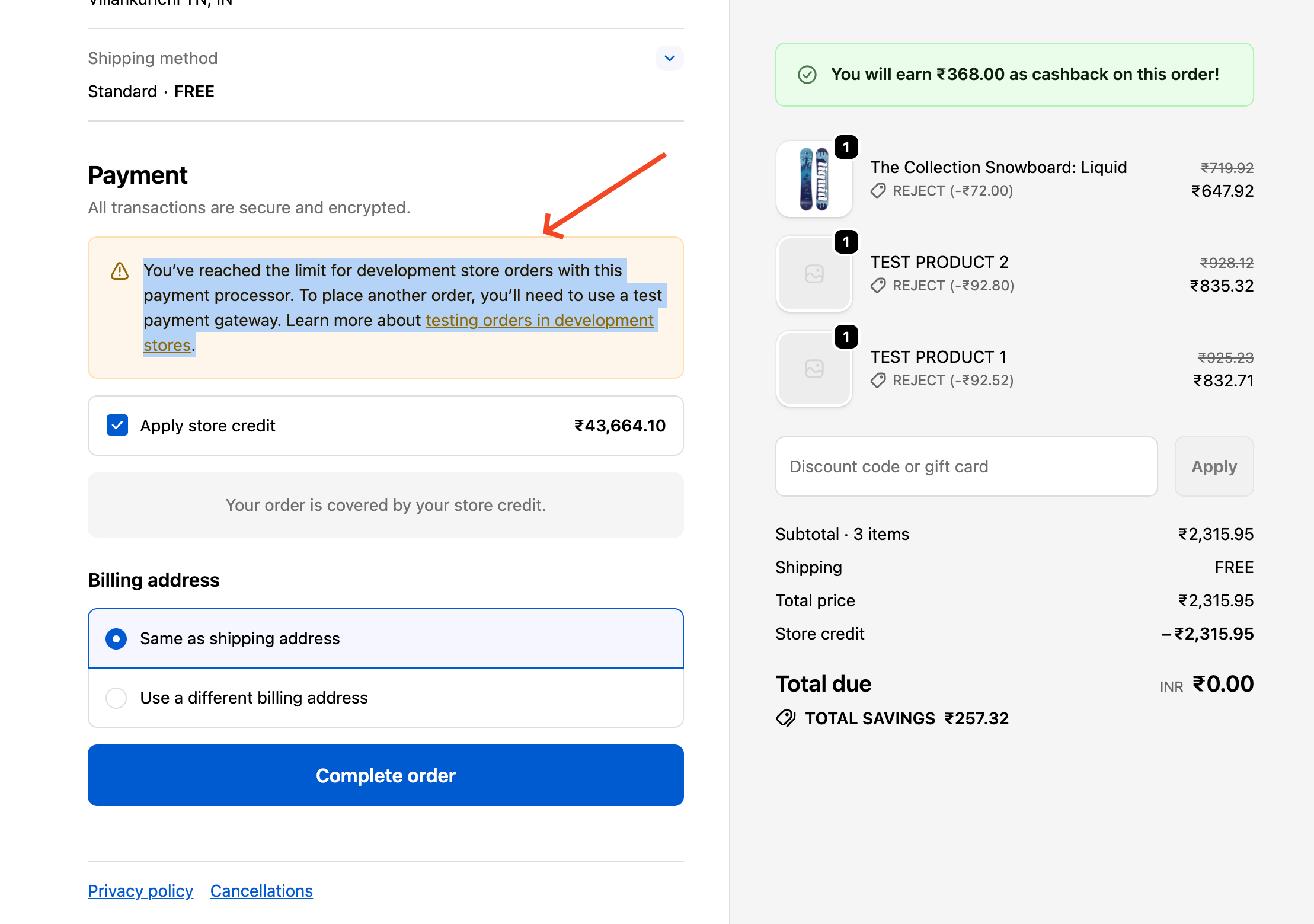Image resolution: width=1314 pixels, height=924 pixels.
Task: Click the Apply discount button
Action: tap(1214, 467)
